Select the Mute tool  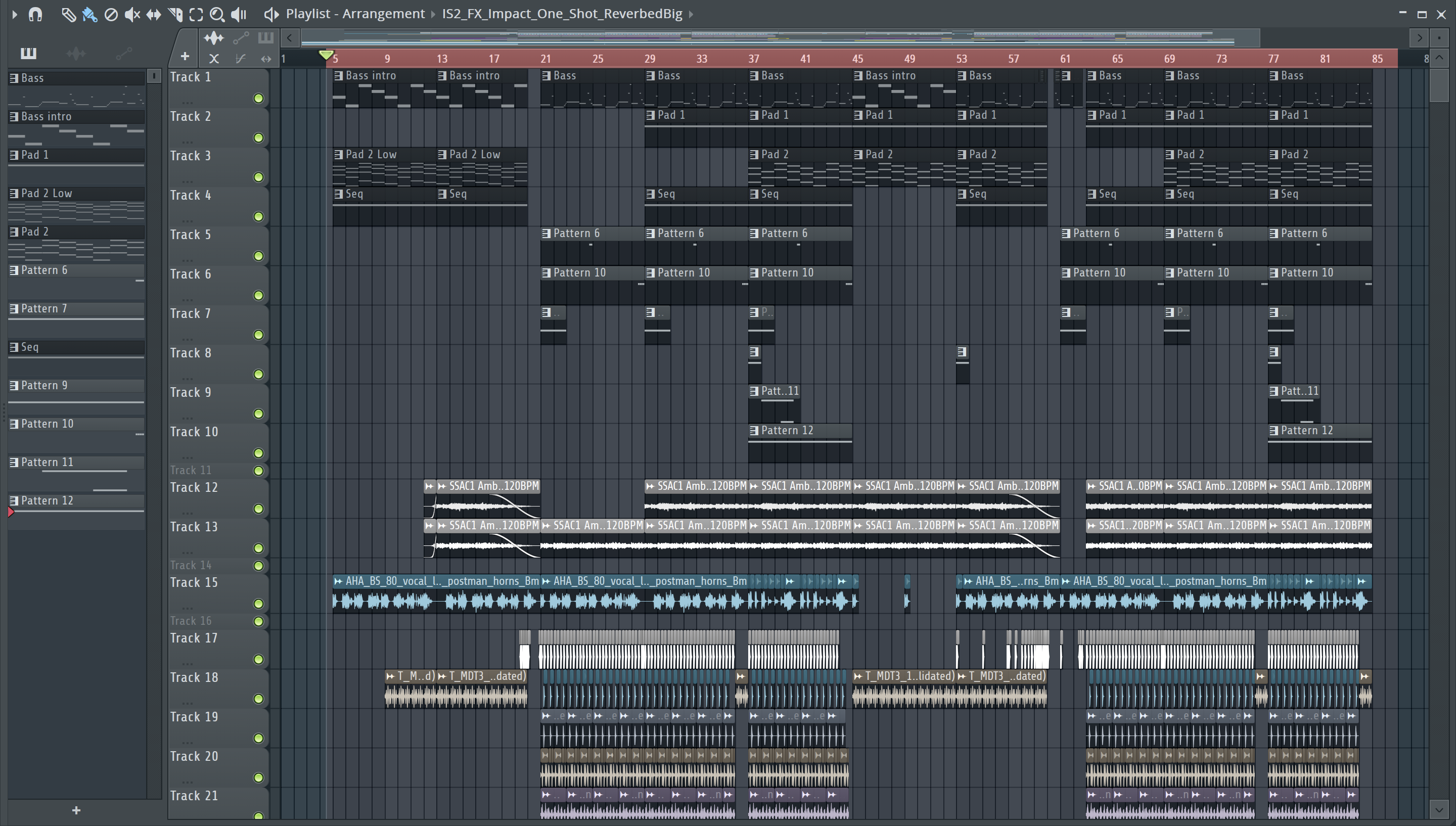[x=132, y=14]
